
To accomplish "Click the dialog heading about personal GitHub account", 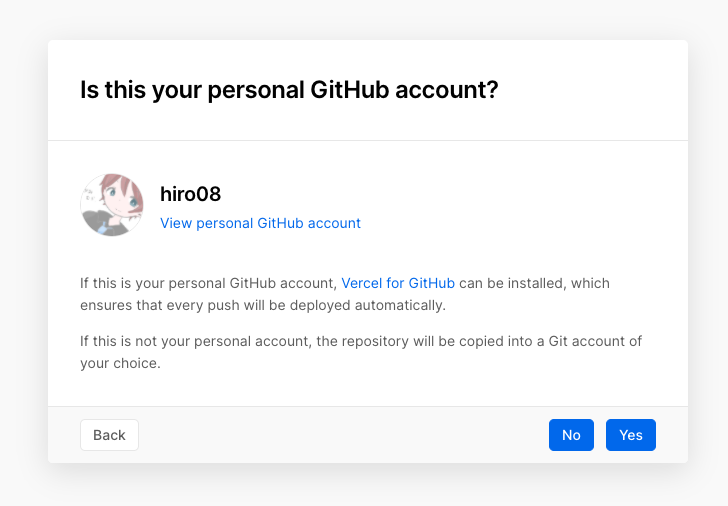I will coord(289,90).
